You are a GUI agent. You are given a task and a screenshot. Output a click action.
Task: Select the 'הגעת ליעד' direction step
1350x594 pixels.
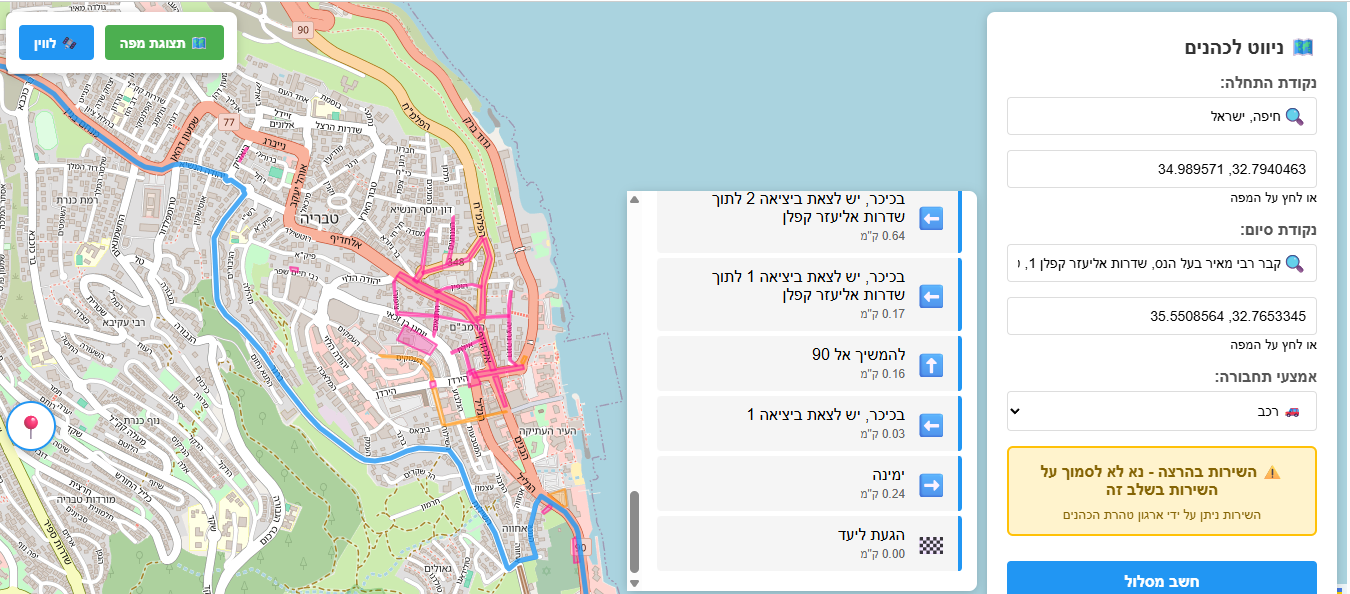click(x=806, y=544)
